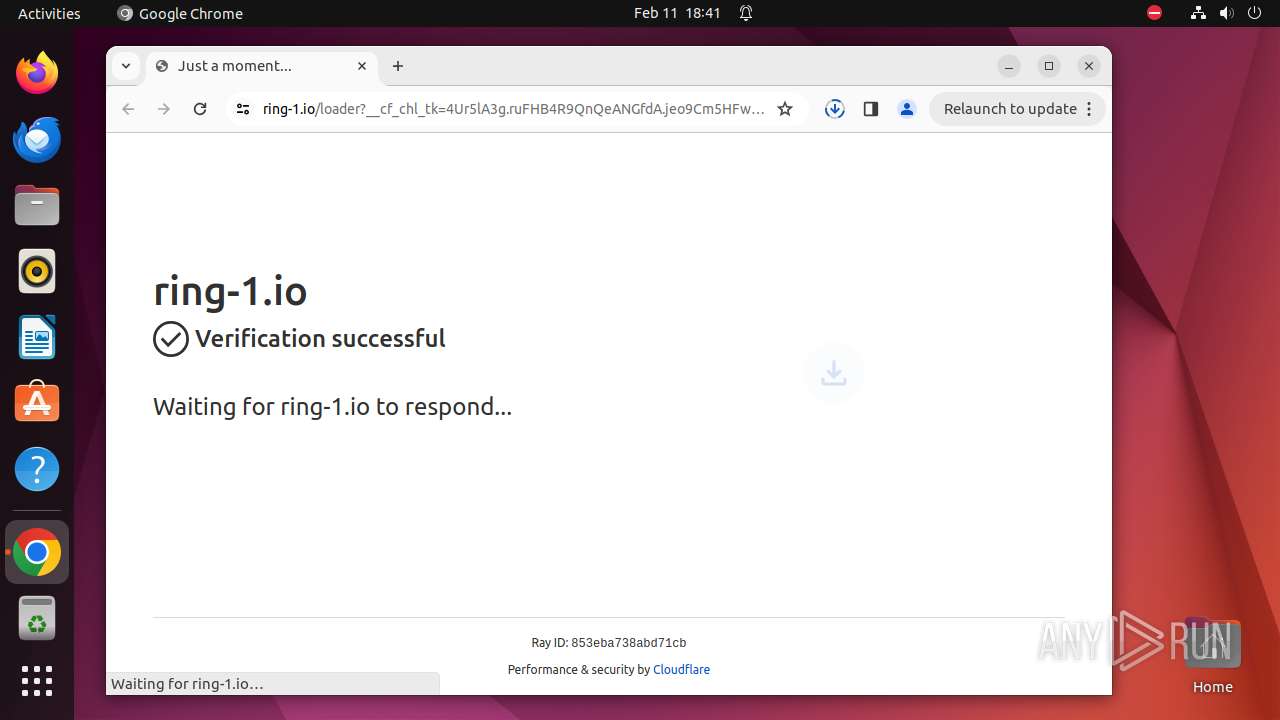This screenshot has width=1280, height=720.
Task: Open Chrome three-dot menu
Action: (1089, 109)
